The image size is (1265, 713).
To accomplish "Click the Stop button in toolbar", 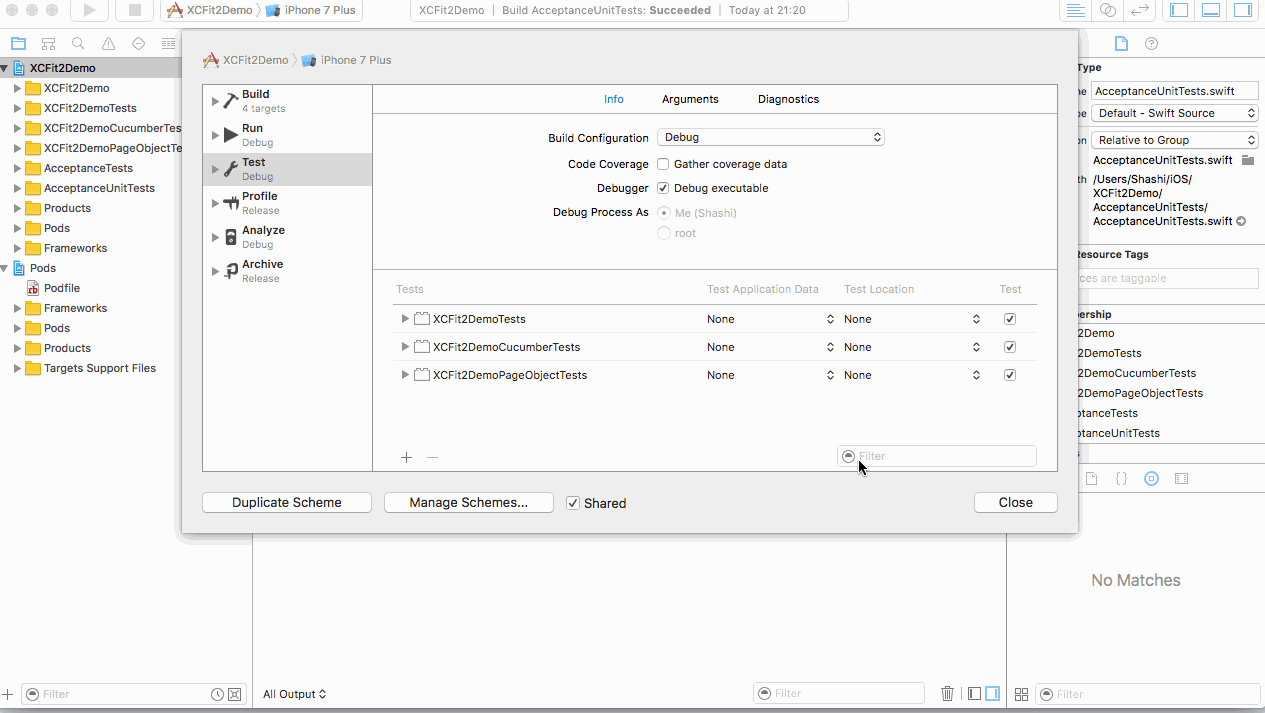I will [134, 11].
